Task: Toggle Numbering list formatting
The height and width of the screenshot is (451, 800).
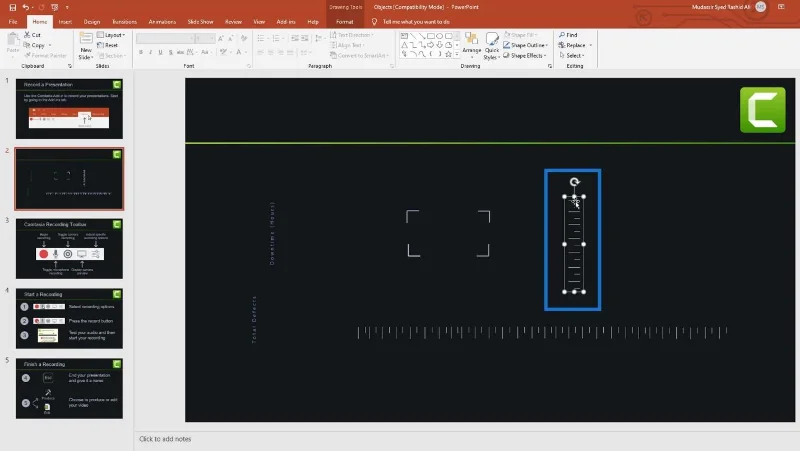Action: click(278, 38)
